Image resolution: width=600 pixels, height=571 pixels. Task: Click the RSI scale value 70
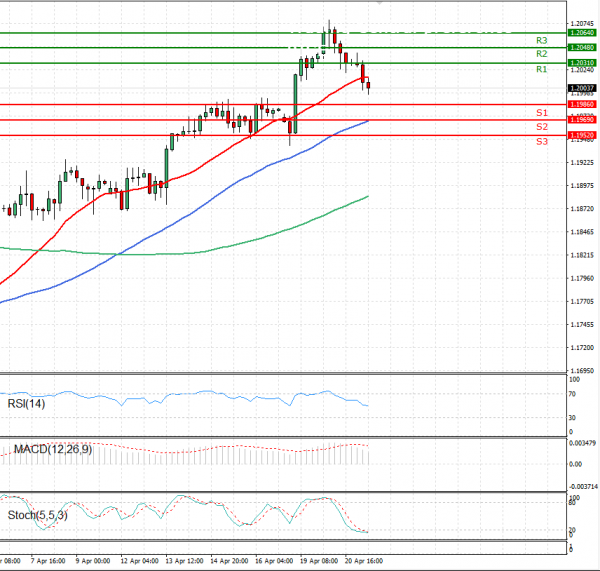click(572, 394)
